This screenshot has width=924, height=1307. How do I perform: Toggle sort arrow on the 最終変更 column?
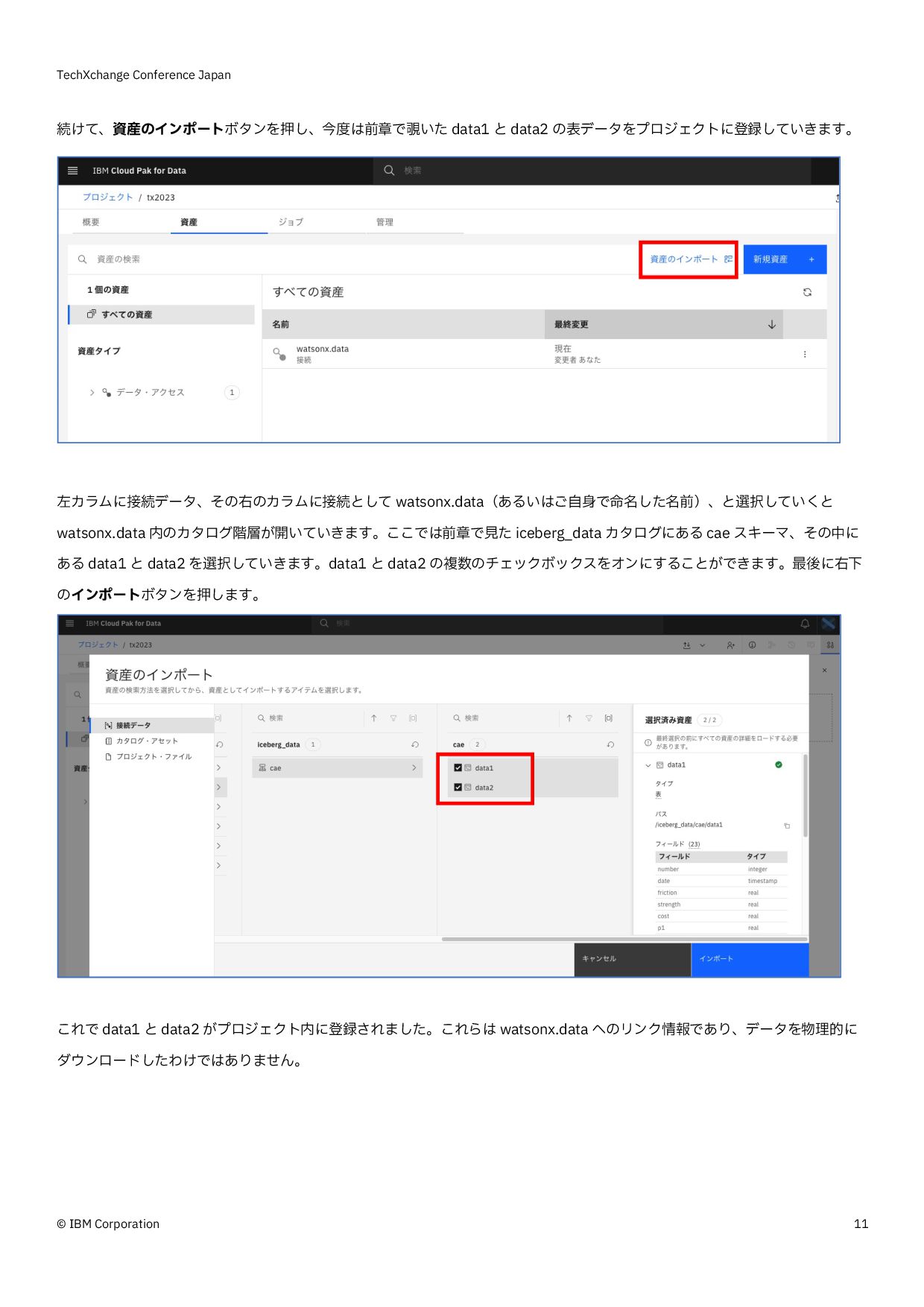772,325
